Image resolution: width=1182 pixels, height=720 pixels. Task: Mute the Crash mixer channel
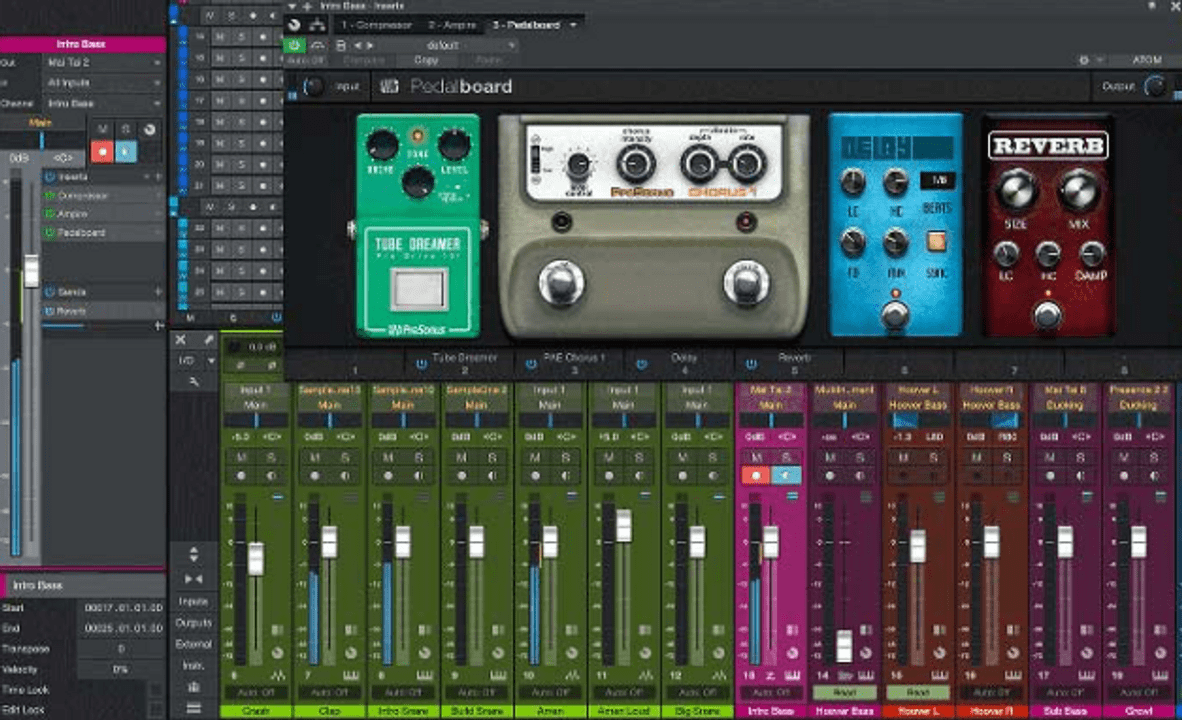[x=242, y=458]
